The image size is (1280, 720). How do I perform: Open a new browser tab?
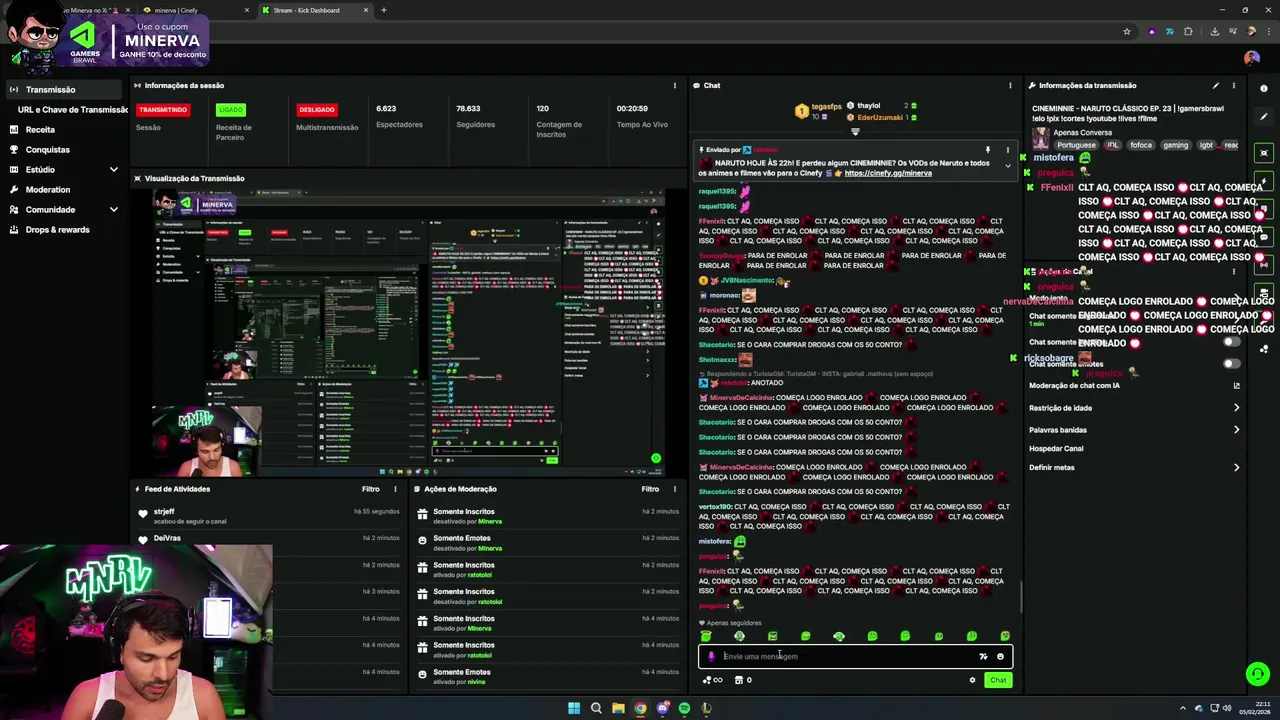[x=383, y=10]
